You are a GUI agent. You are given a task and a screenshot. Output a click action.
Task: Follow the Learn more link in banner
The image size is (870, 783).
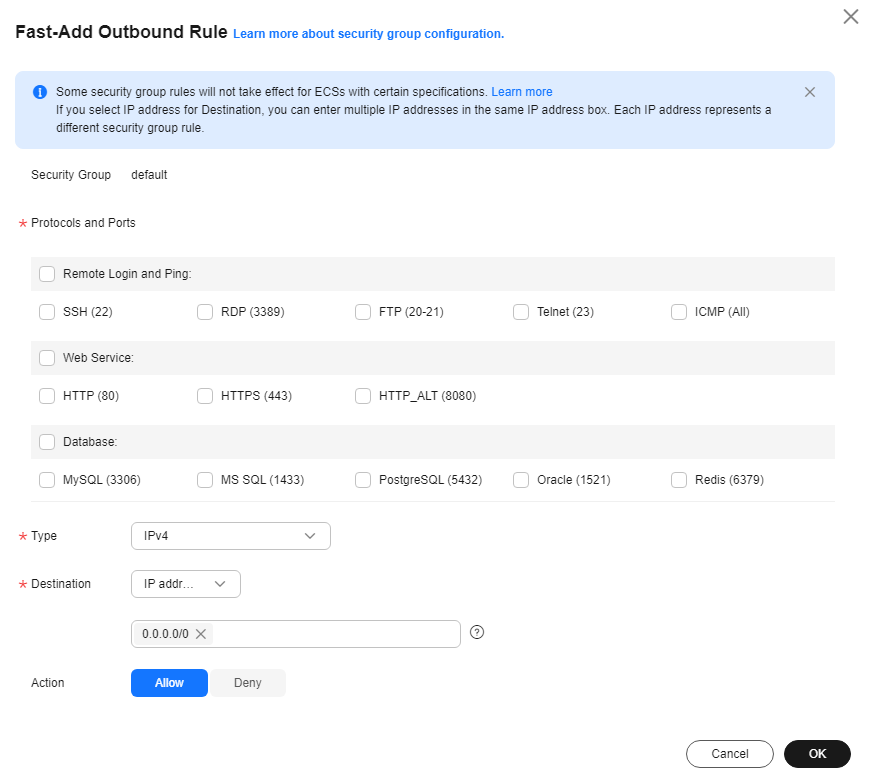[x=522, y=92]
